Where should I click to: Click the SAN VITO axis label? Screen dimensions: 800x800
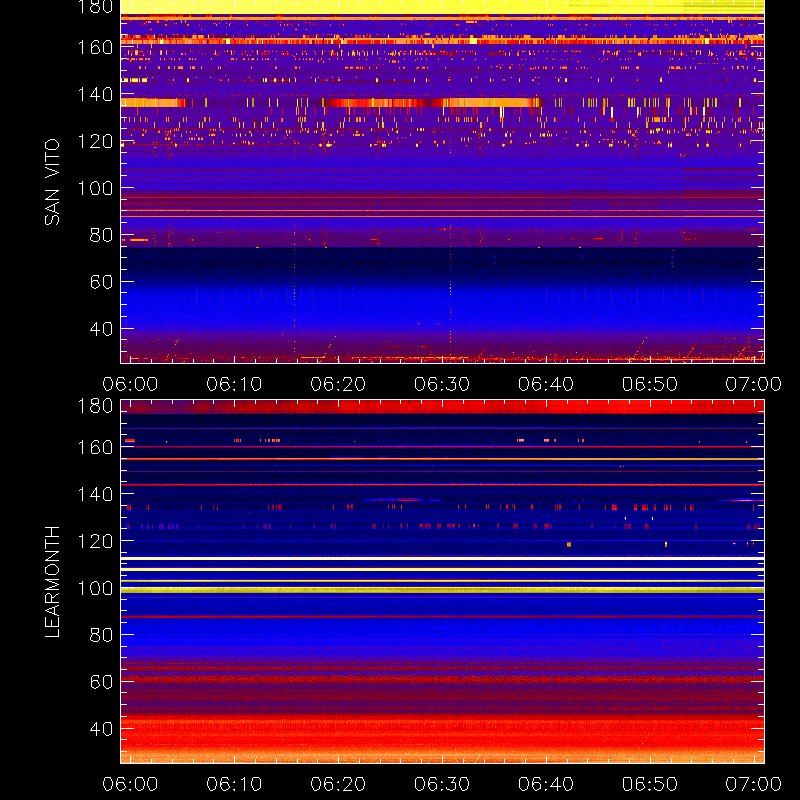click(x=52, y=182)
